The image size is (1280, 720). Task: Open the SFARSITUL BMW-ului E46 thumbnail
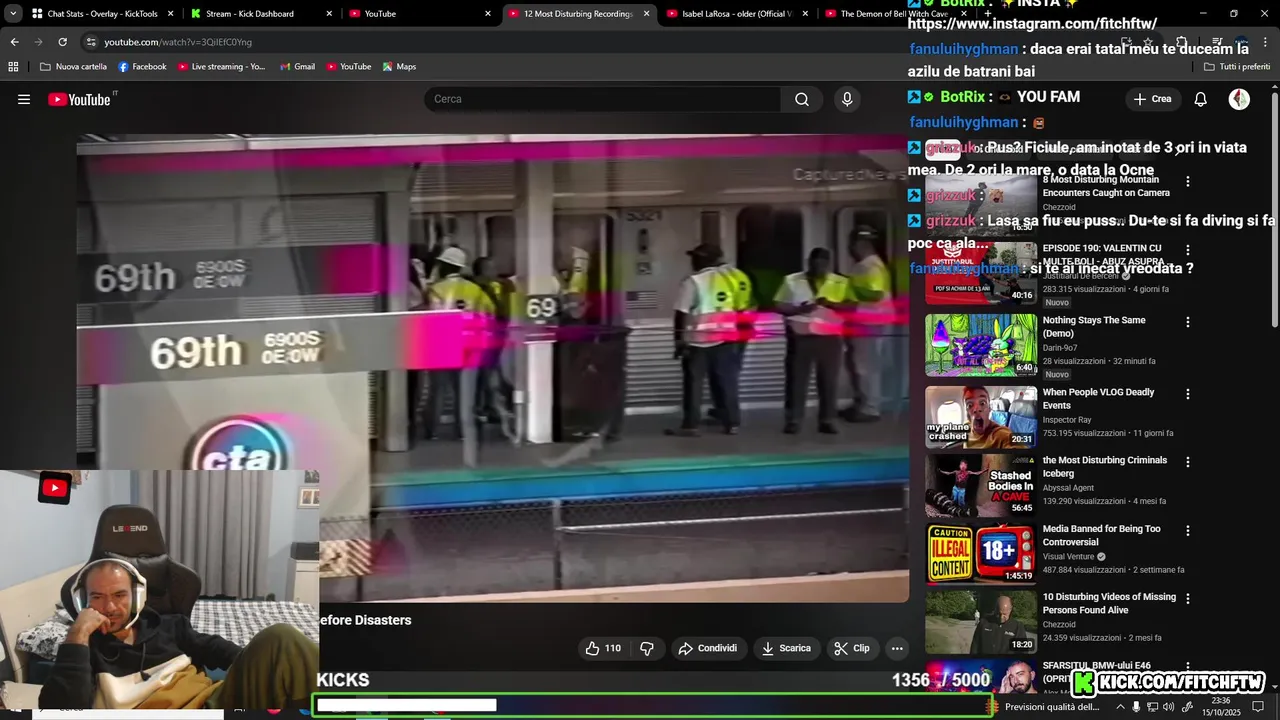981,677
